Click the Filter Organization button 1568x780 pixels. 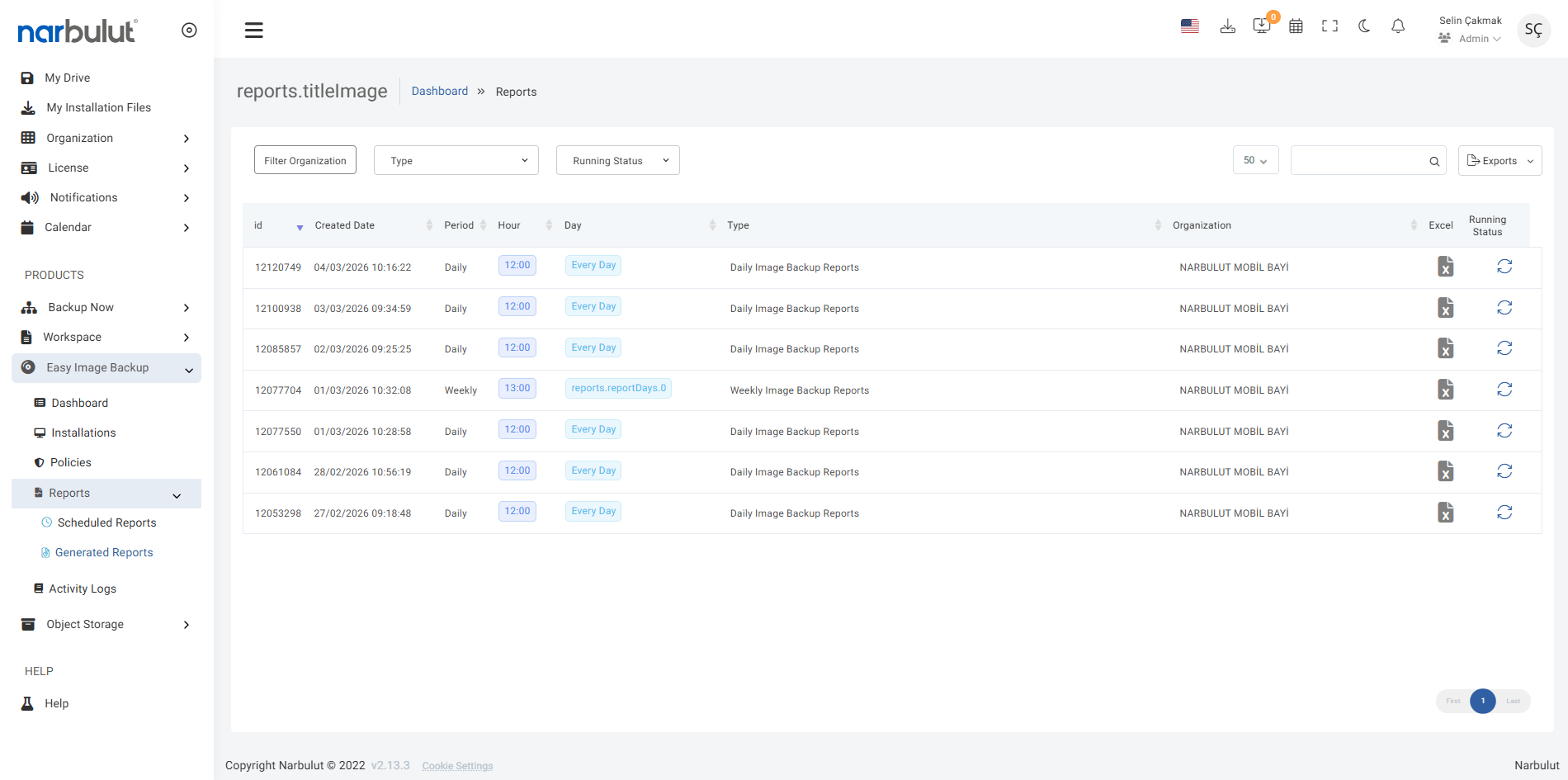point(305,160)
